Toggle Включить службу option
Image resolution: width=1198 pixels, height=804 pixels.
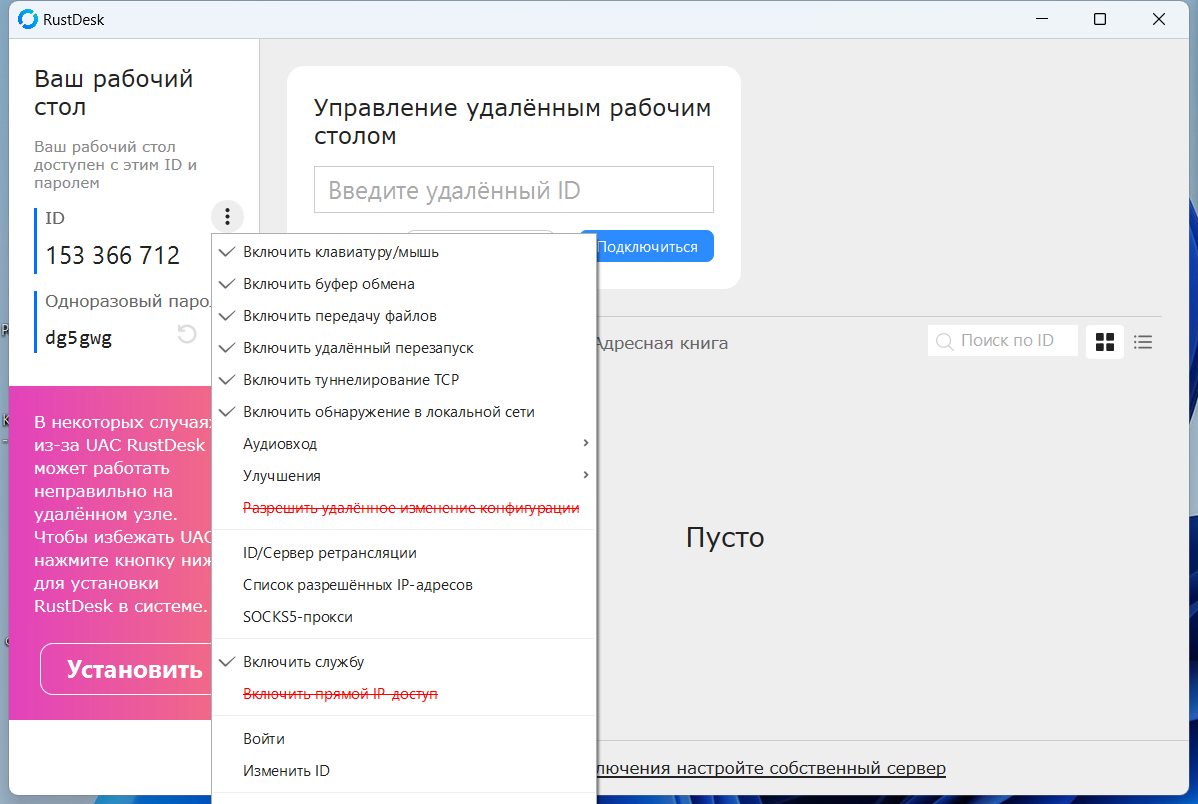[x=403, y=662]
